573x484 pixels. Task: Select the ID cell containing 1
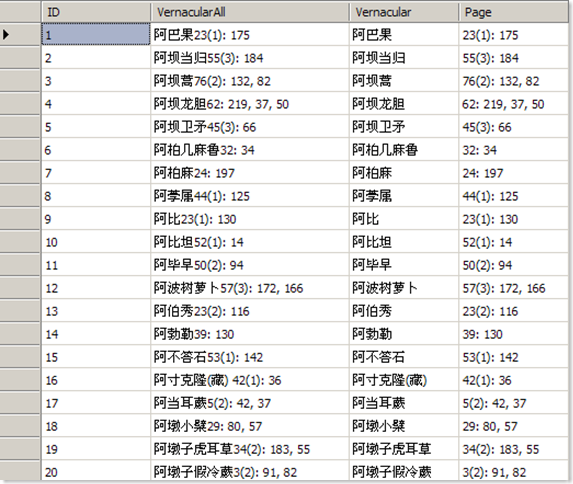pos(96,35)
